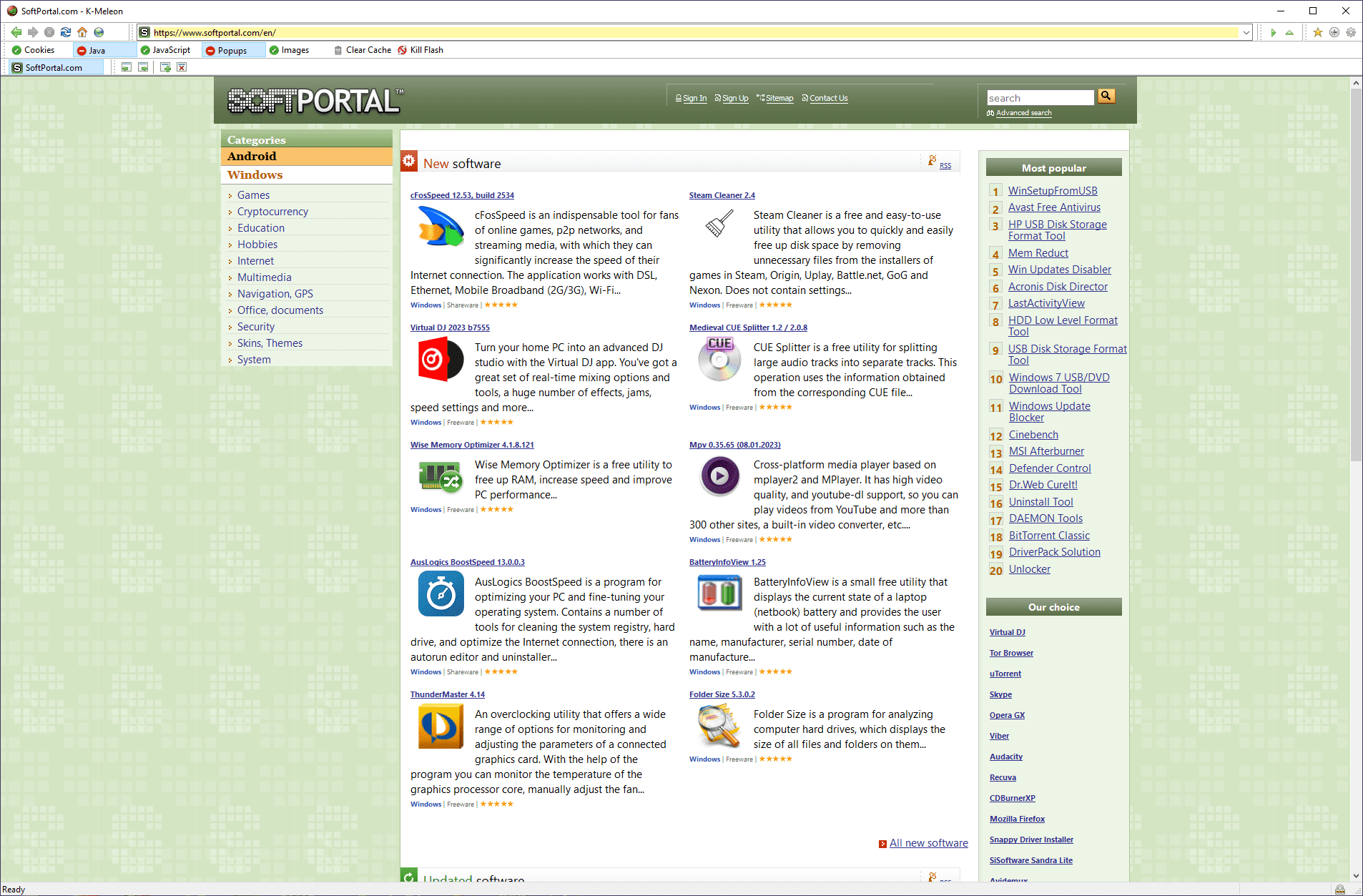Click the green Up triangle button
This screenshot has width=1363, height=896.
[x=1289, y=32]
